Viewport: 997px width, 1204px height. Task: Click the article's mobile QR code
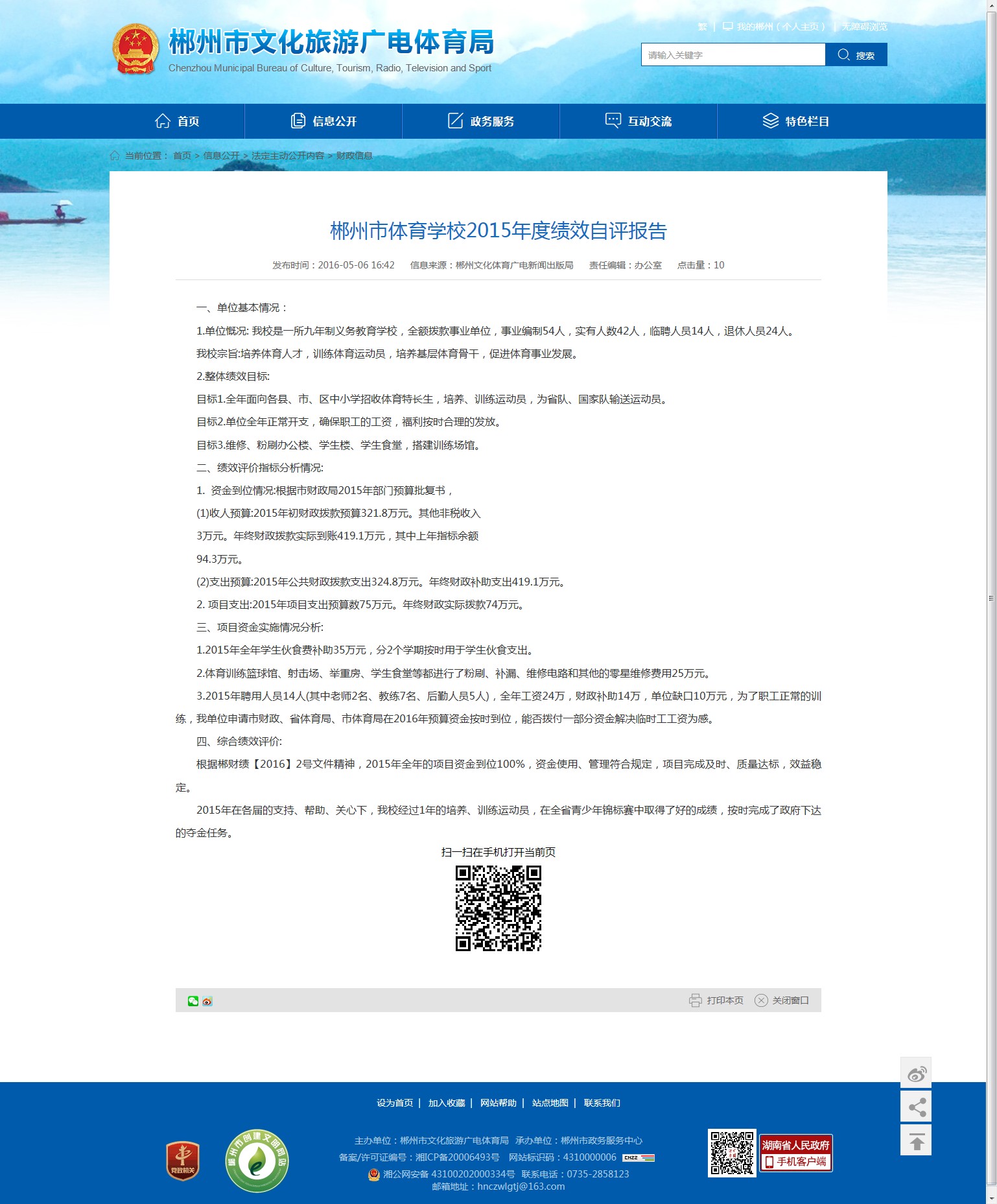498,908
